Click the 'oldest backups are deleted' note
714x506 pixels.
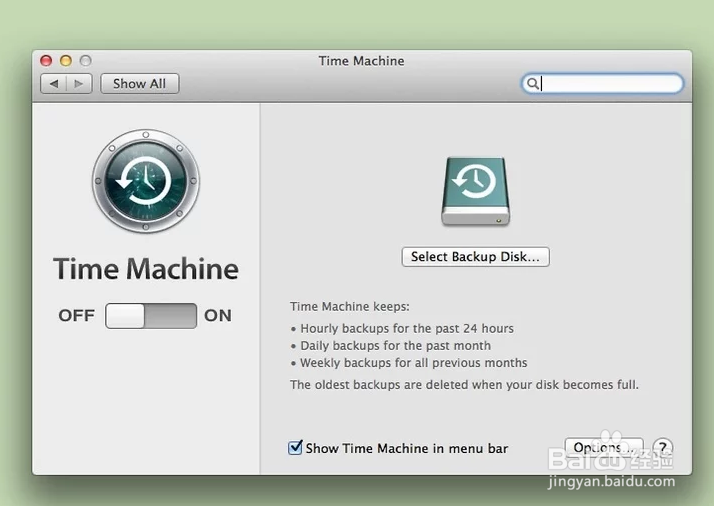(464, 385)
